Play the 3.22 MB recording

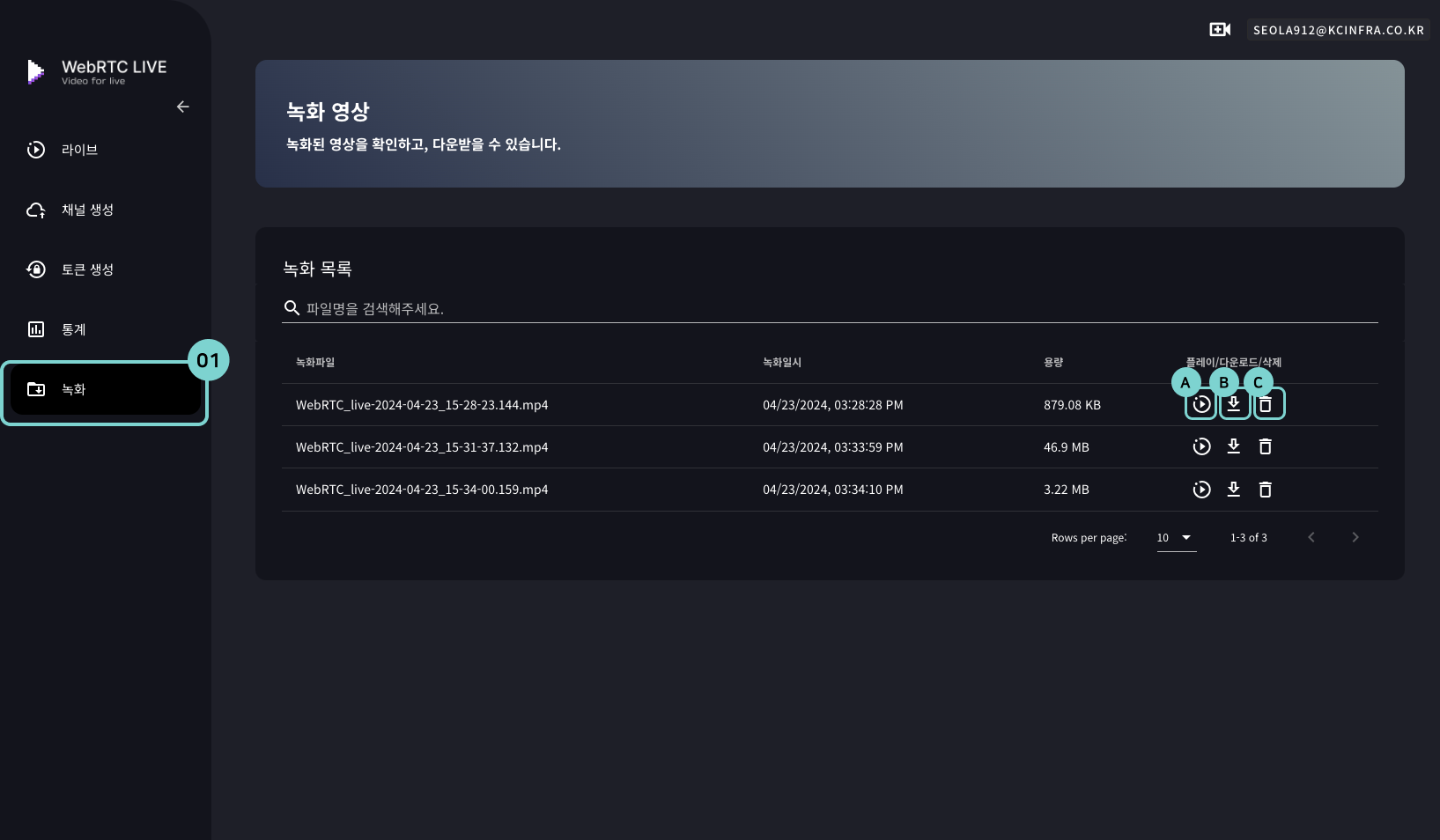tap(1201, 490)
